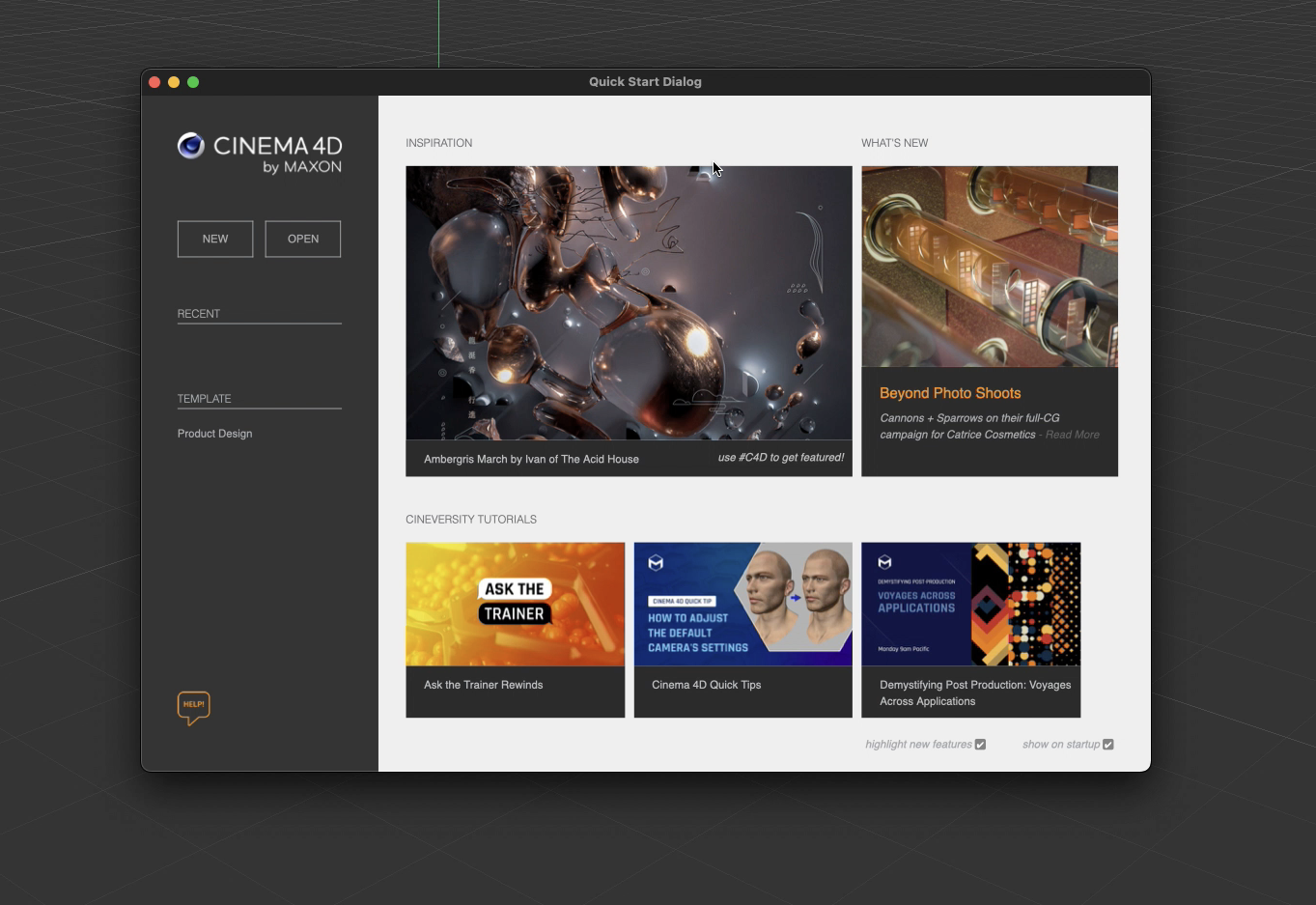
Task: Minimize the Quick Start Dialog with yellow button
Action: click(174, 82)
